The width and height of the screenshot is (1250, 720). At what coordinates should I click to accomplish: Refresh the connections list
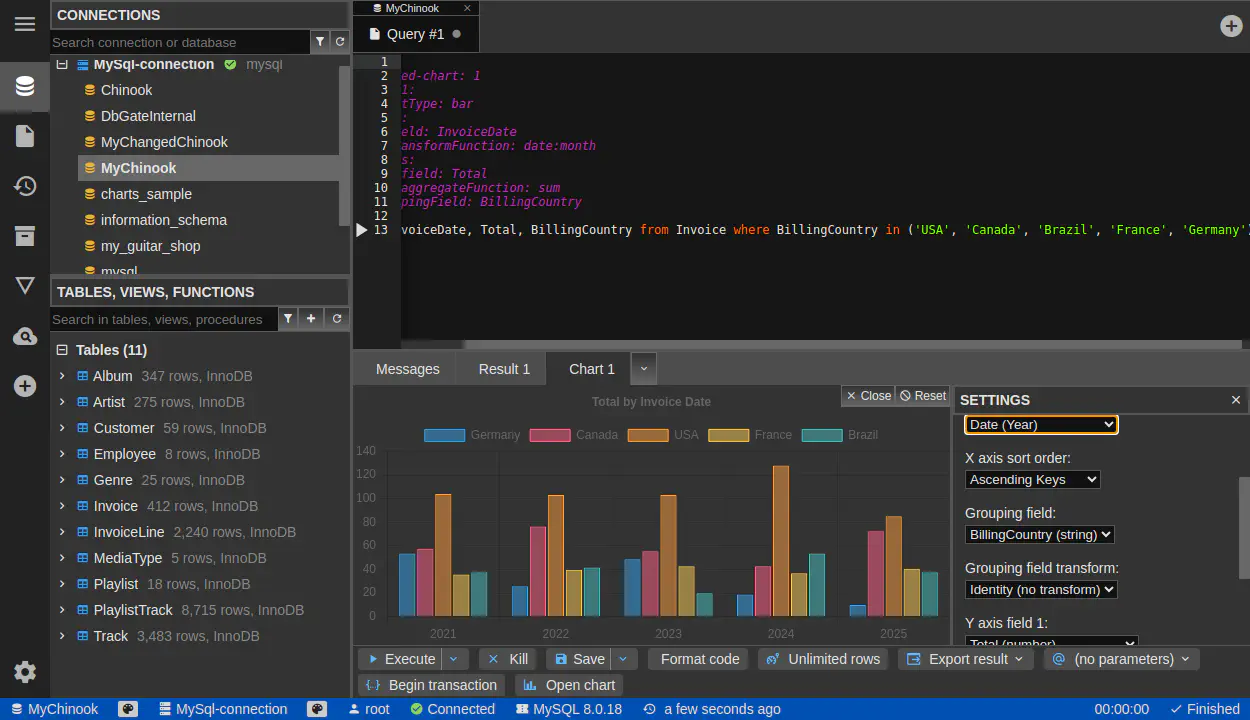pos(340,42)
